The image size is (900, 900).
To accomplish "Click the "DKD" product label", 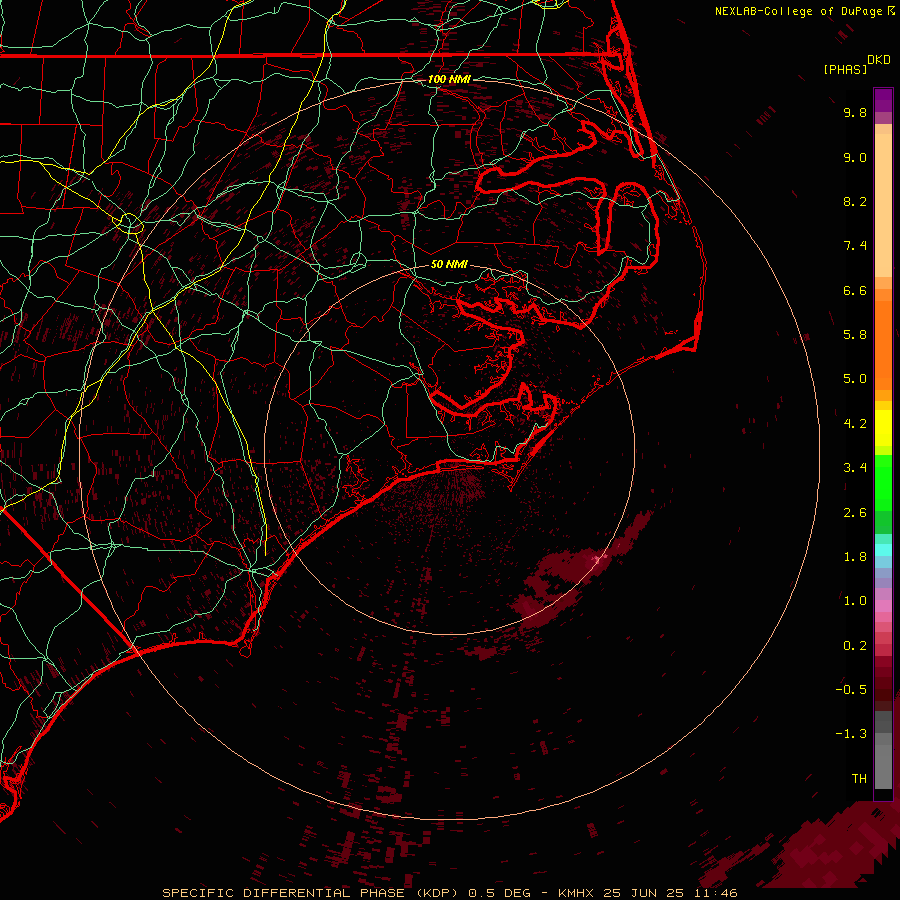I will 879,60.
